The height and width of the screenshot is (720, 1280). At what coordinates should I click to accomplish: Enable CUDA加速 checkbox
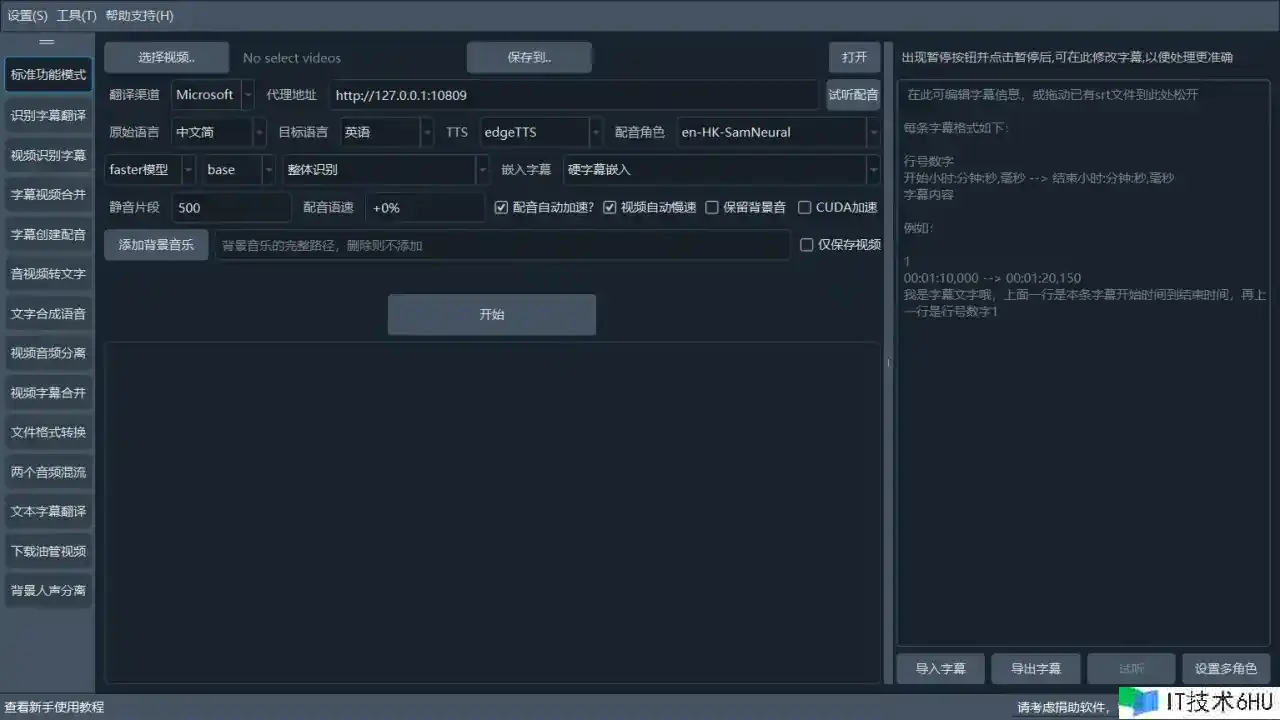804,208
